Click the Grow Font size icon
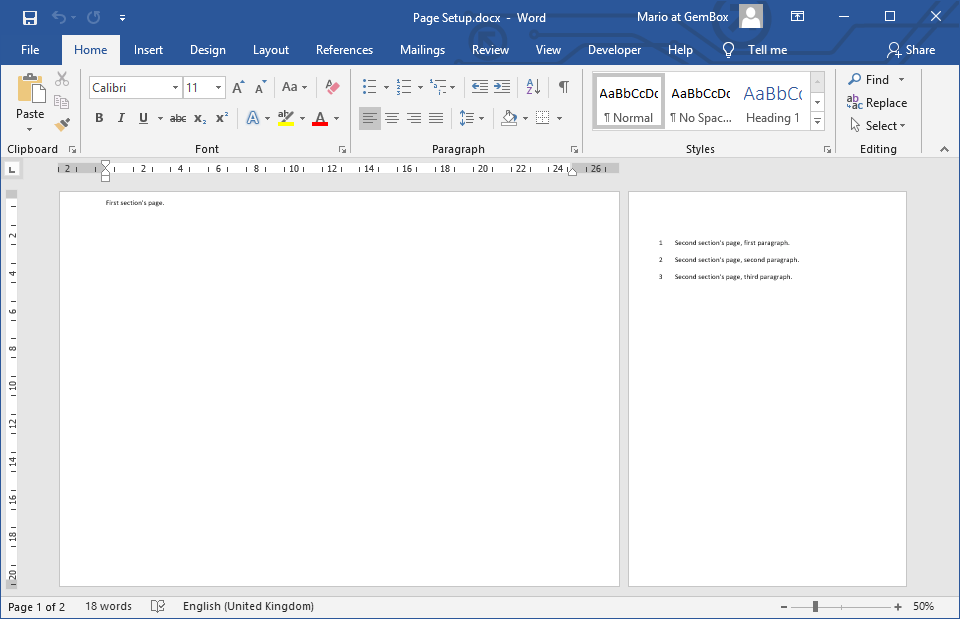 (238, 88)
